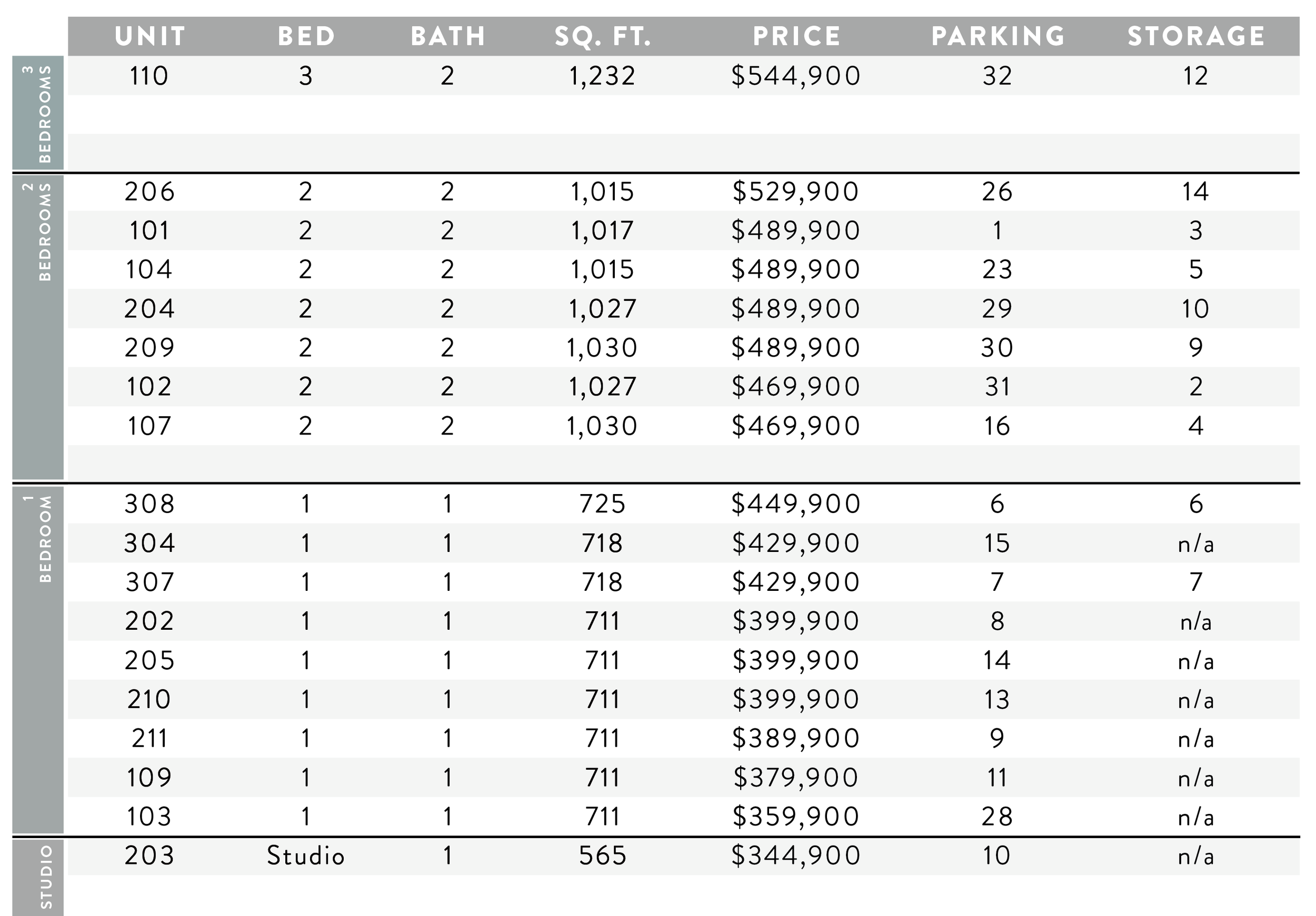
Task: Click the $529,900 price
Action: click(x=795, y=192)
